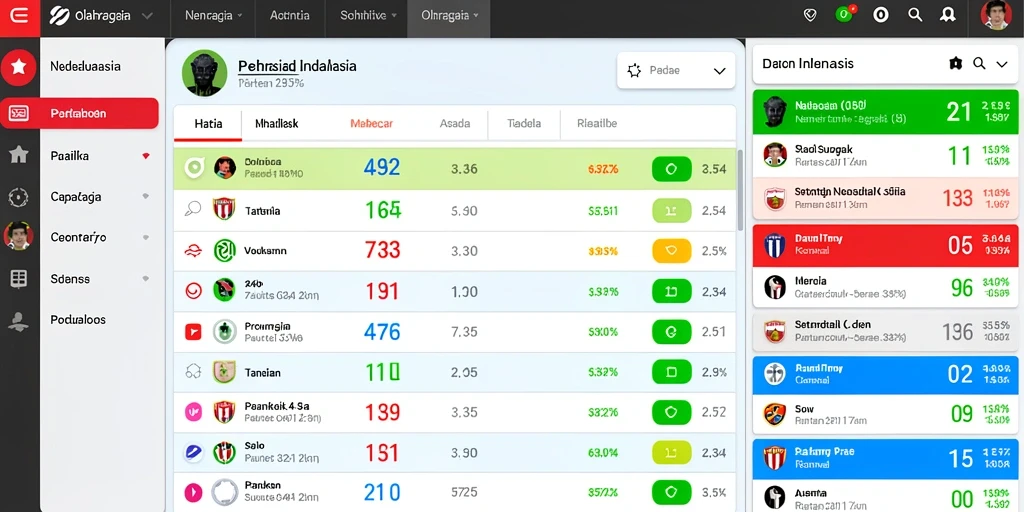
Task: Click the table's vertical scrollbar
Action: 740,190
